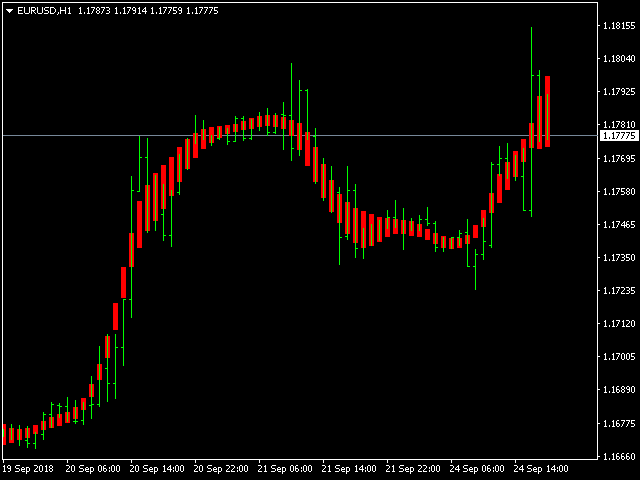Click the last red candle on the right
This screenshot has width=640, height=480.
click(x=547, y=111)
